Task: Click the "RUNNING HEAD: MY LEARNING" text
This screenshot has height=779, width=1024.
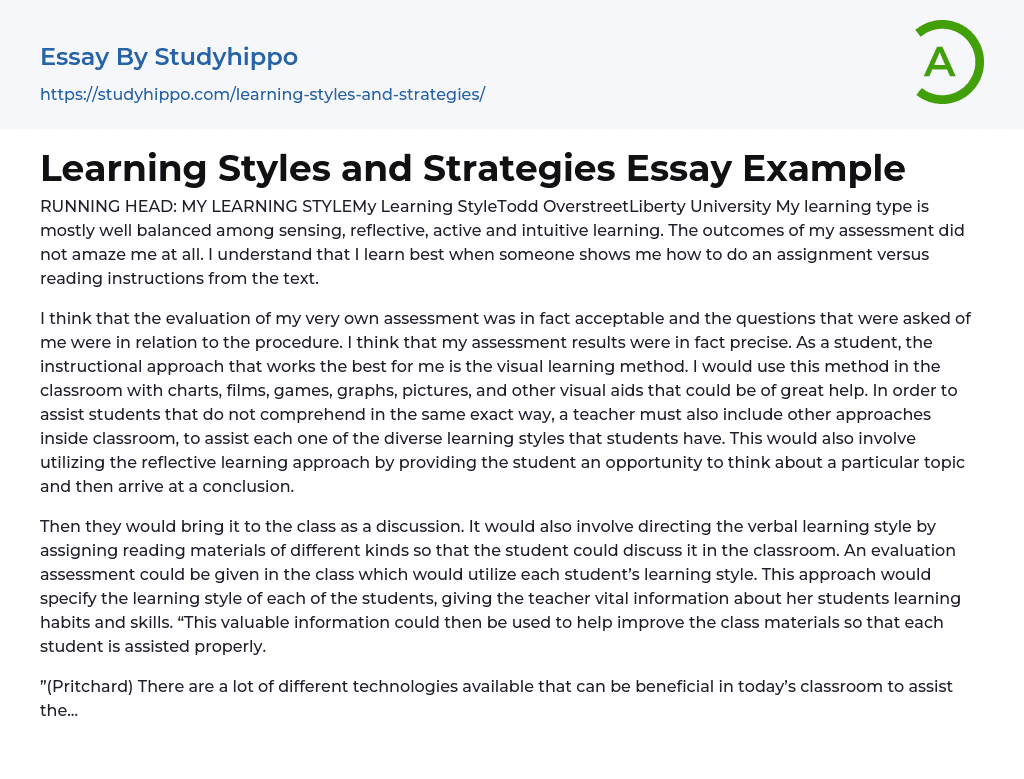Action: [x=140, y=207]
